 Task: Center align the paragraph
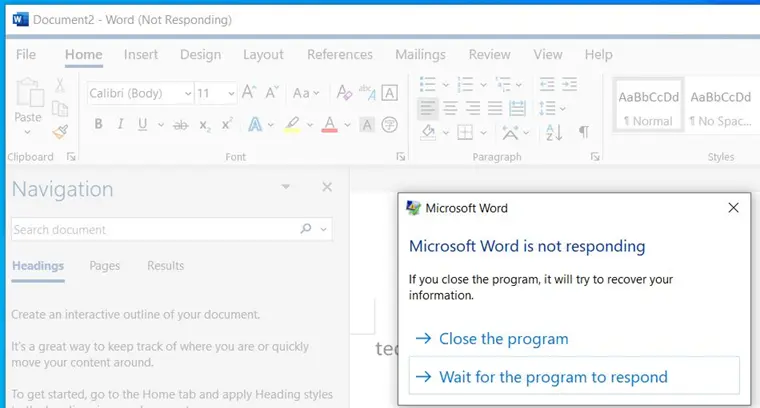coord(450,108)
